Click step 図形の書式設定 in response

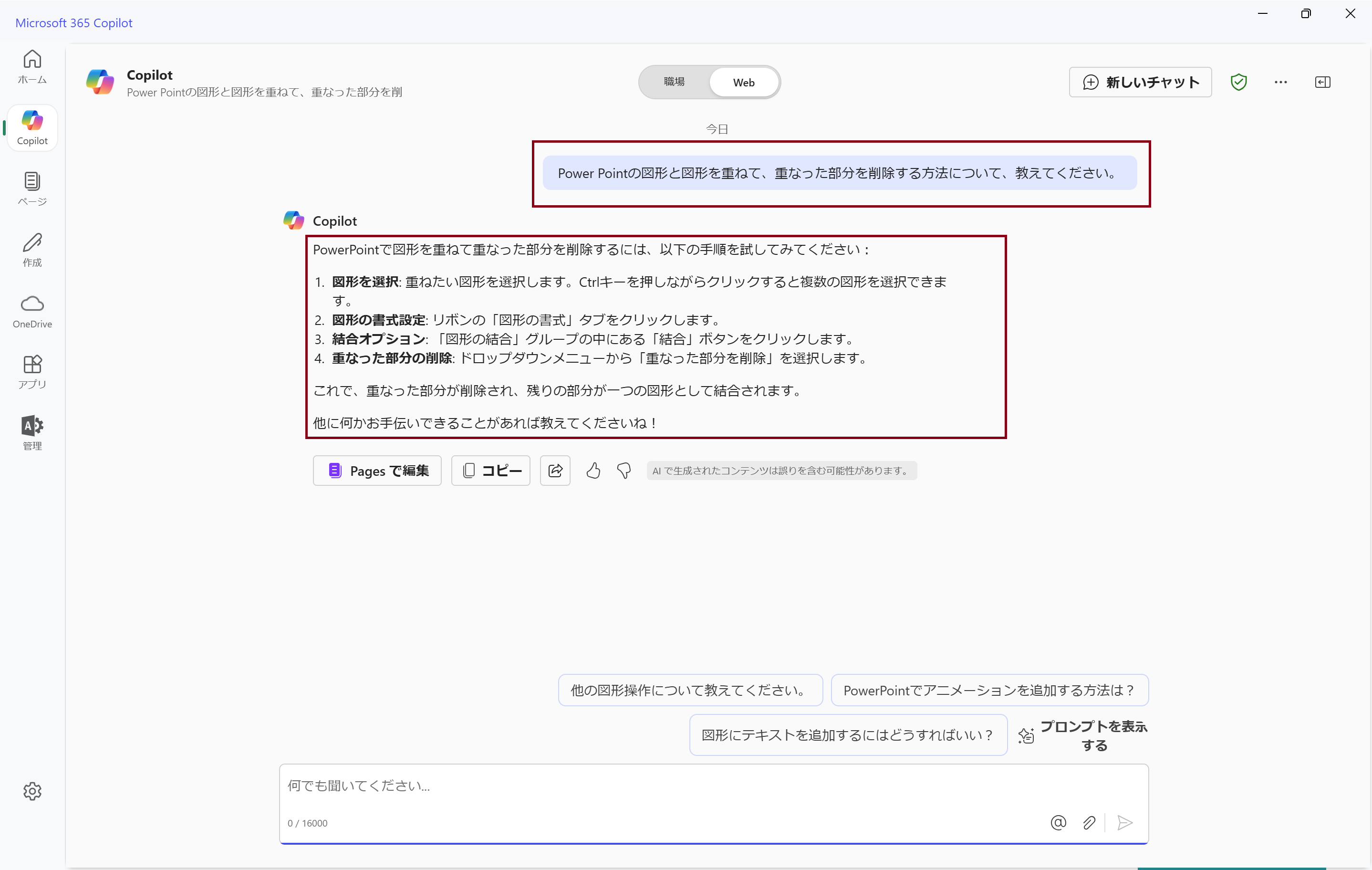[379, 320]
